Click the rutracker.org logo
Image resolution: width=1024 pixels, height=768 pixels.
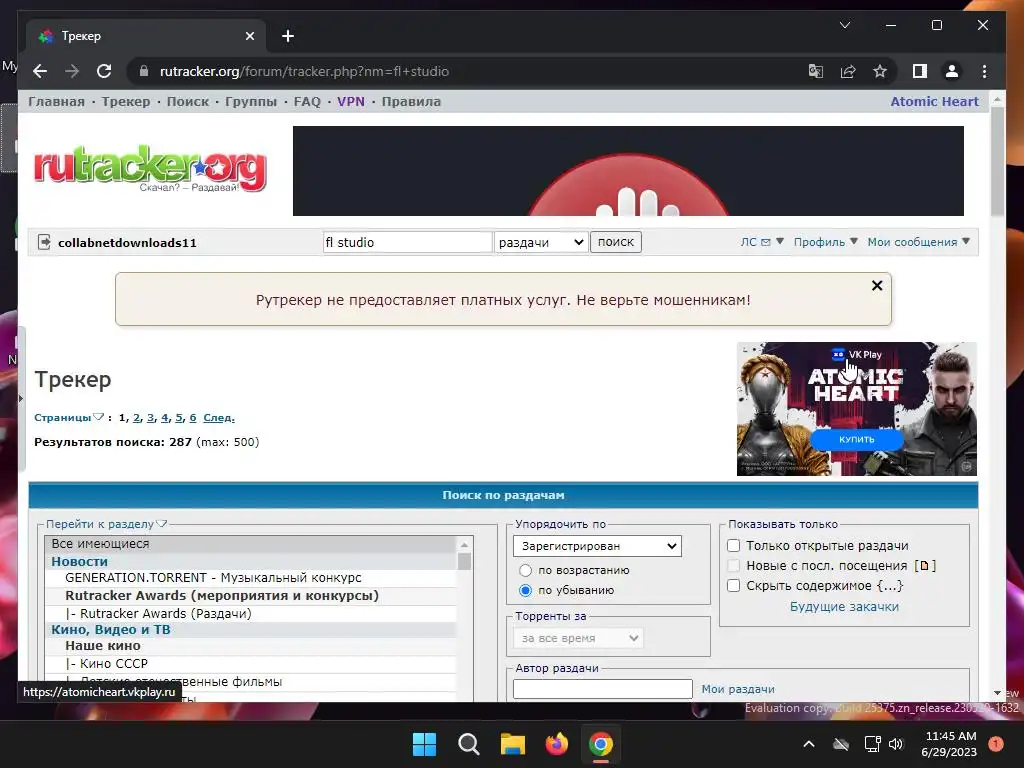(150, 168)
